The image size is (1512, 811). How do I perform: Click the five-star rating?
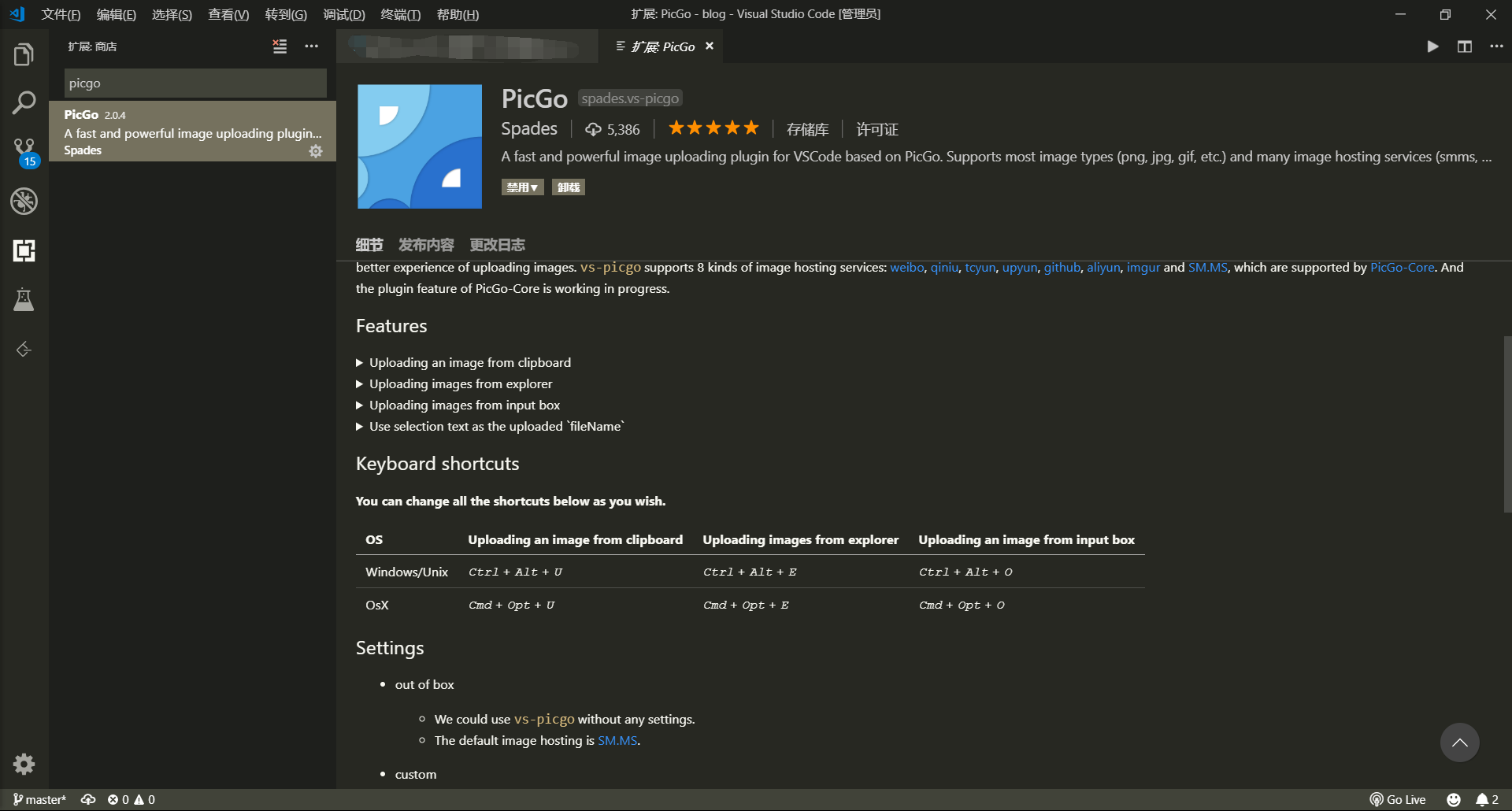point(713,128)
